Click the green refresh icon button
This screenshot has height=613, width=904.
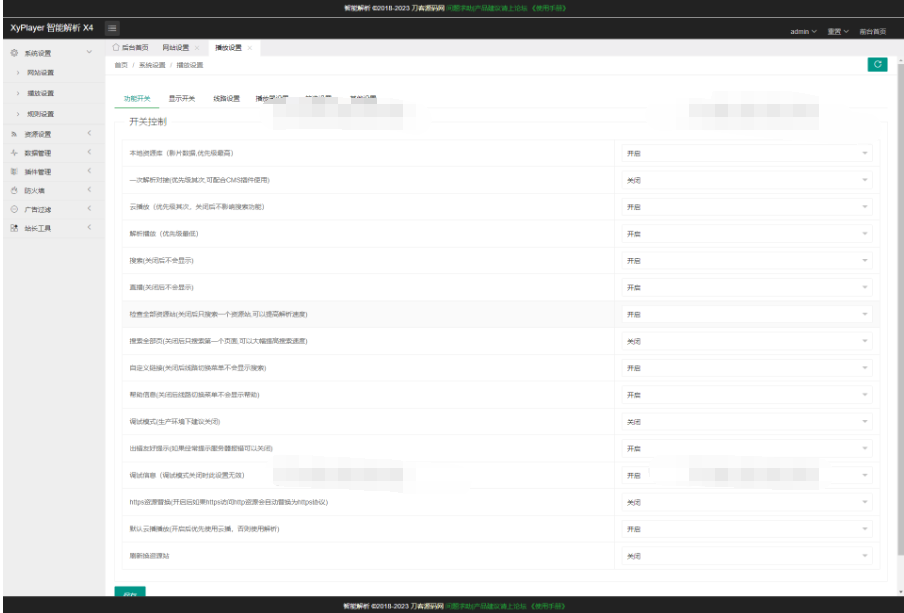point(877,64)
